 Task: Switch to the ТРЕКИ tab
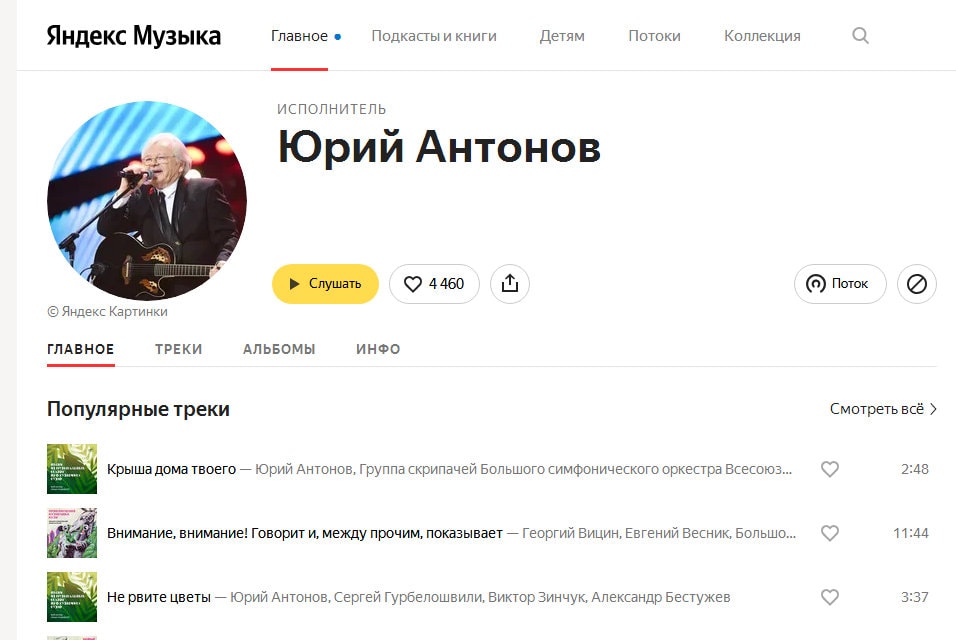tap(178, 349)
